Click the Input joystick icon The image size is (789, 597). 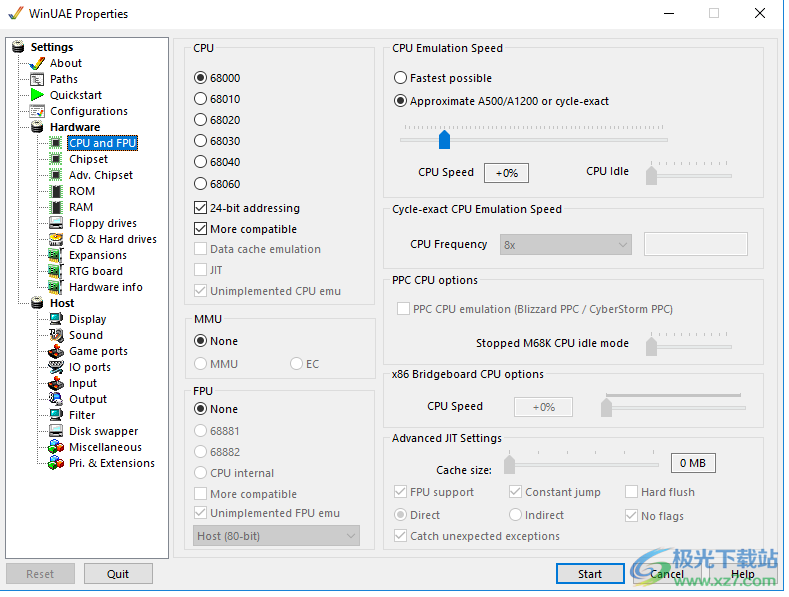click(x=56, y=384)
